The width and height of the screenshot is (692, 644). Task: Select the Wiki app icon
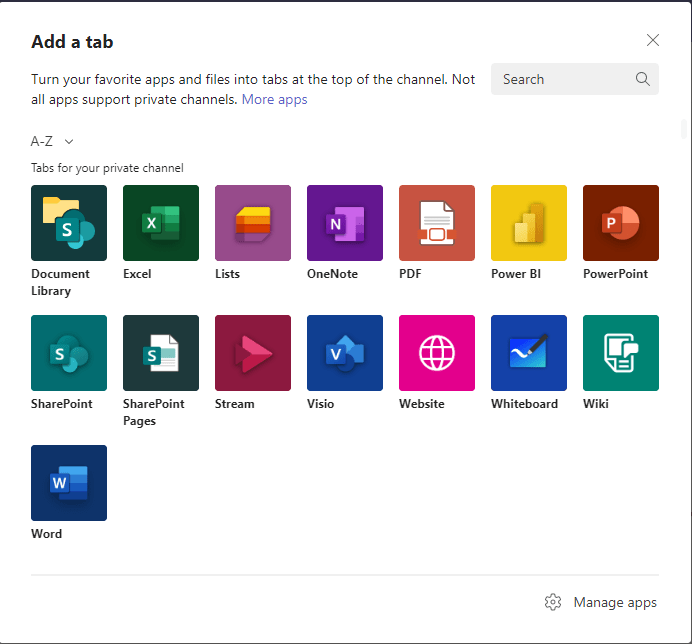click(621, 353)
